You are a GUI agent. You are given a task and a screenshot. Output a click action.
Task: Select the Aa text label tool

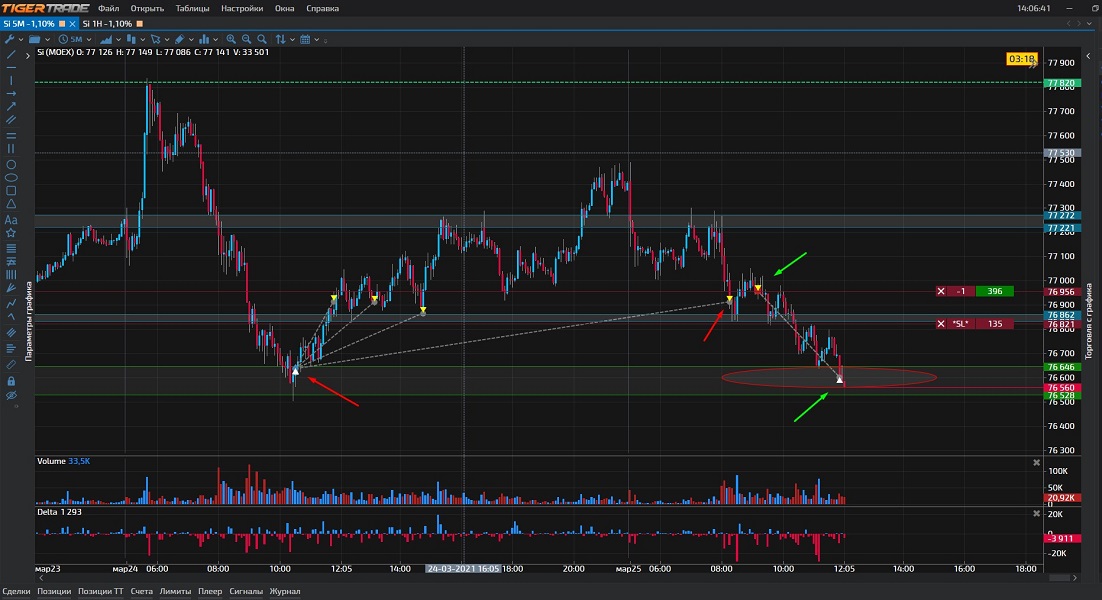point(11,221)
